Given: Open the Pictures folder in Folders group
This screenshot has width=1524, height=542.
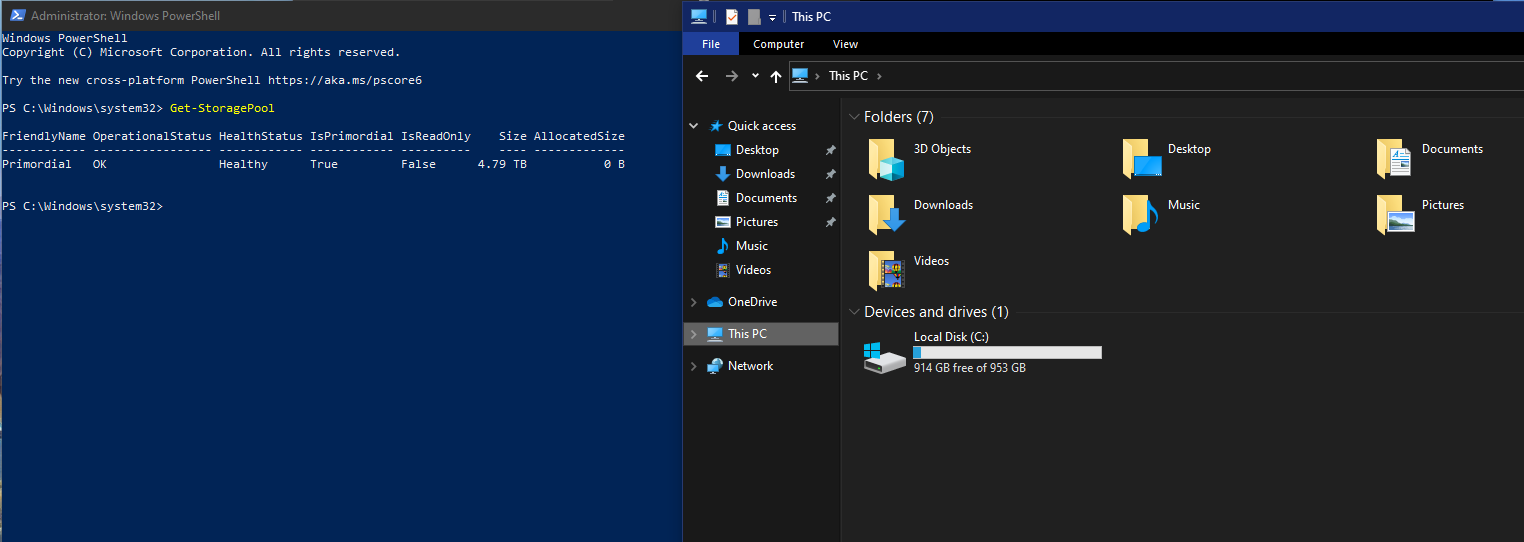Looking at the screenshot, I should pos(1395,215).
